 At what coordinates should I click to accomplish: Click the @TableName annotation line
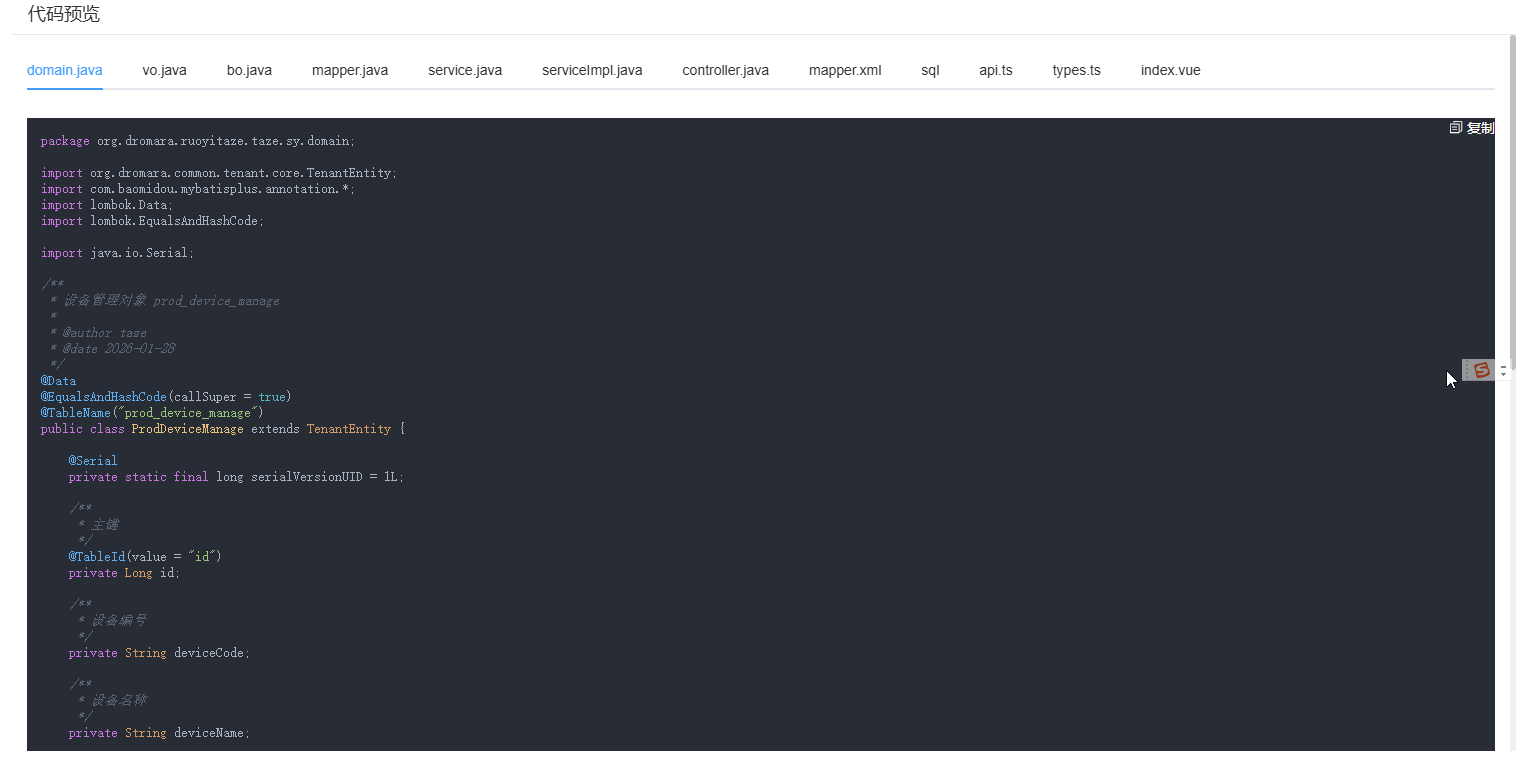pos(152,413)
